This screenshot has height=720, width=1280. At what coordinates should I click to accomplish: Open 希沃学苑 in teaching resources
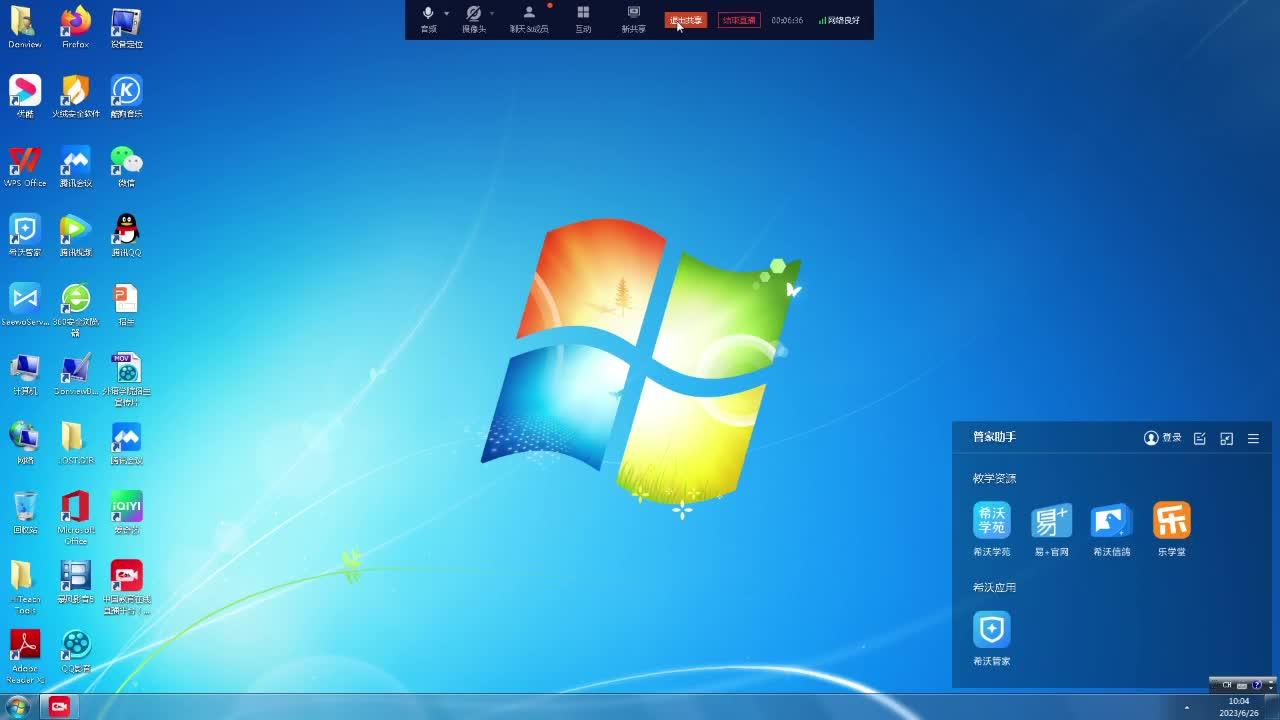pyautogui.click(x=992, y=529)
